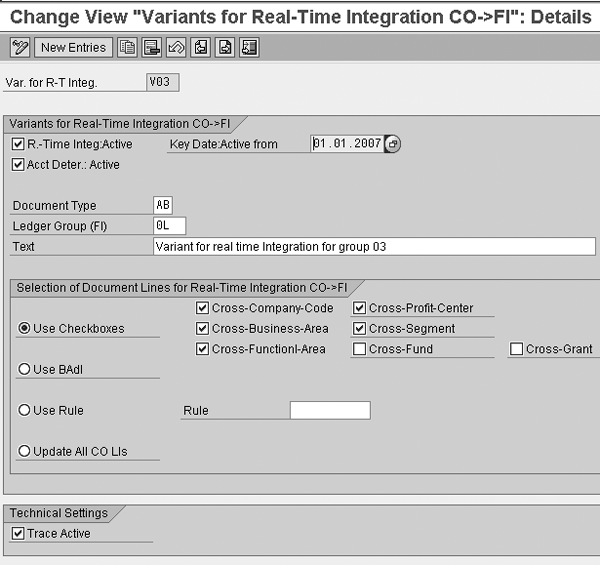Choose the Update All CO LIs option
The width and height of the screenshot is (600, 565).
click(24, 451)
